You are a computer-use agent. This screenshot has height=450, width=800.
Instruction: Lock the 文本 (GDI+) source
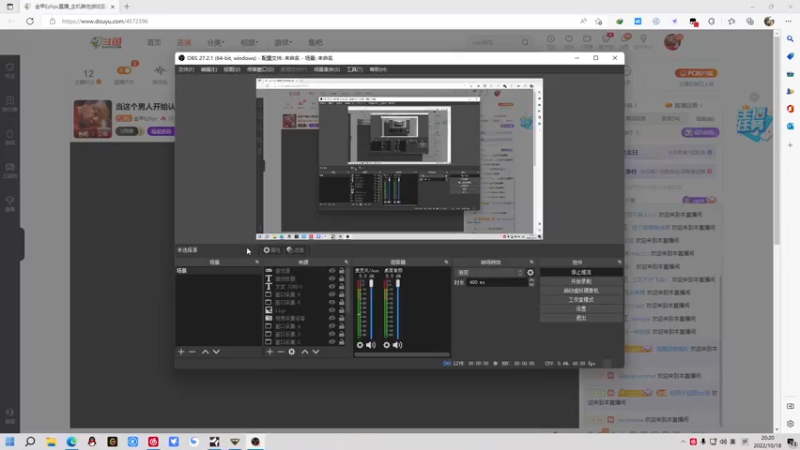341,287
